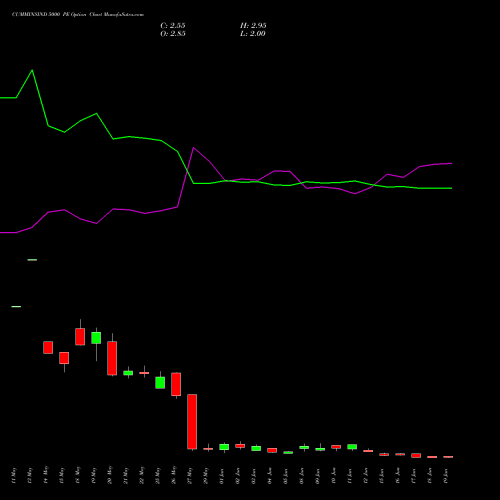
Task: Click the 12 May date label
Action: point(30,475)
